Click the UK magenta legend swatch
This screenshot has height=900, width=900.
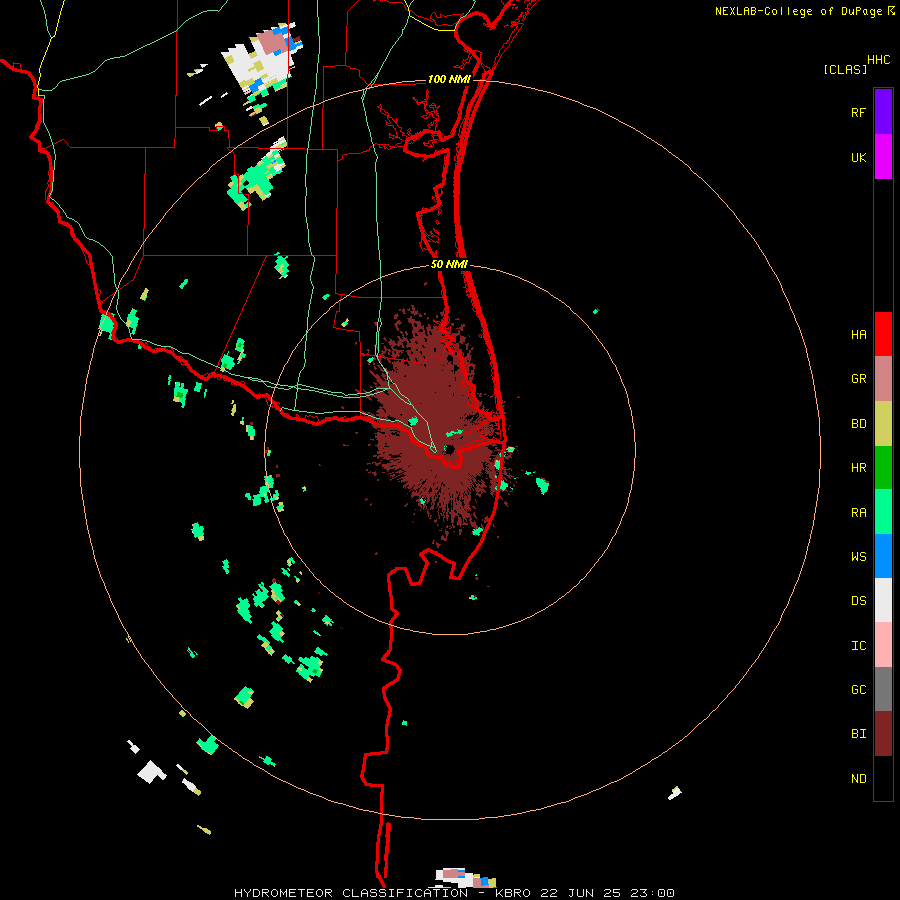tap(883, 157)
